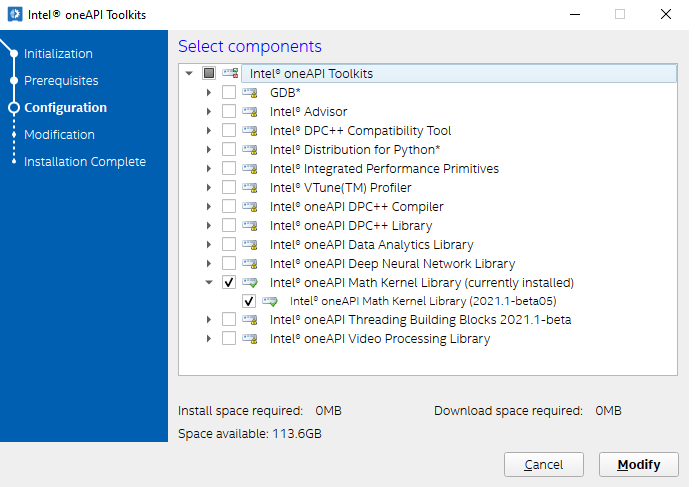Check the Intel Advisor checkbox
The height and width of the screenshot is (487, 695).
(229, 111)
